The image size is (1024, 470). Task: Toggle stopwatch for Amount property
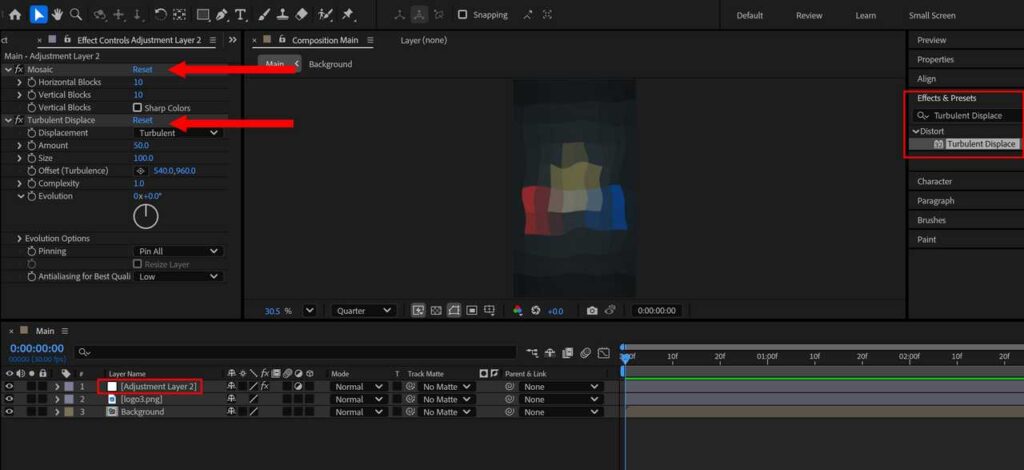click(31, 146)
